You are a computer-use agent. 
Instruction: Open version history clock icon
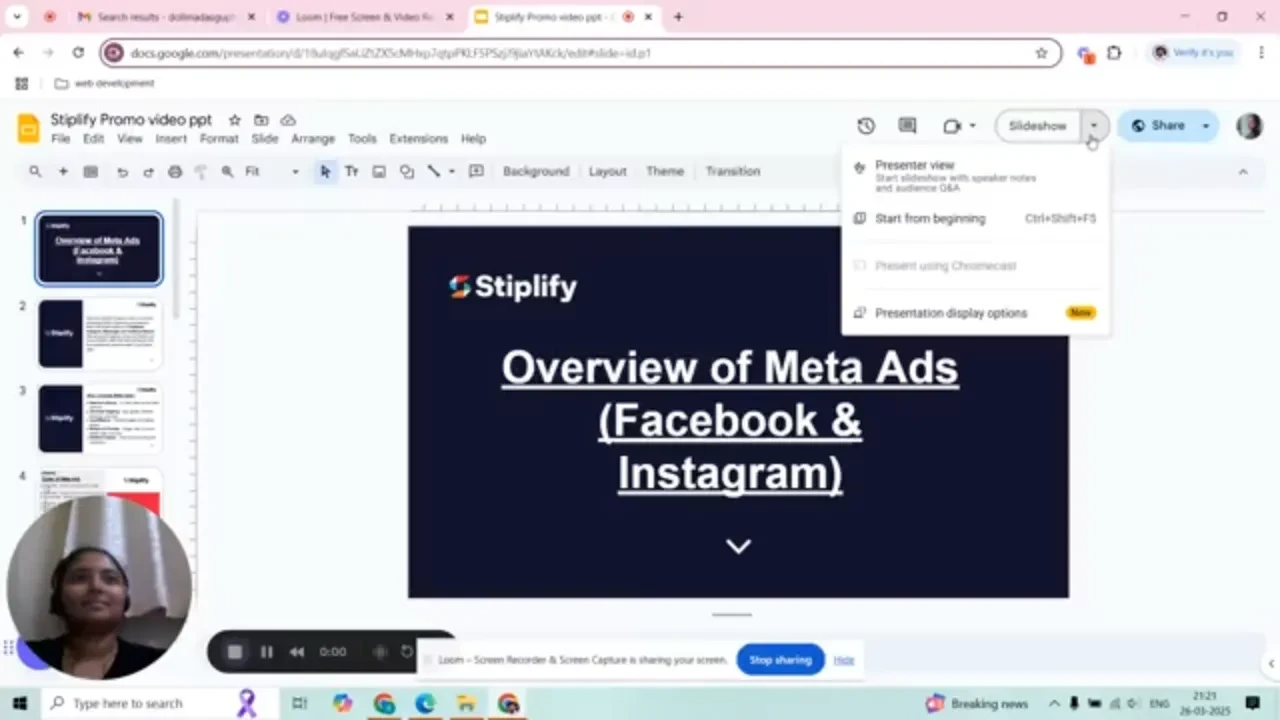point(866,126)
